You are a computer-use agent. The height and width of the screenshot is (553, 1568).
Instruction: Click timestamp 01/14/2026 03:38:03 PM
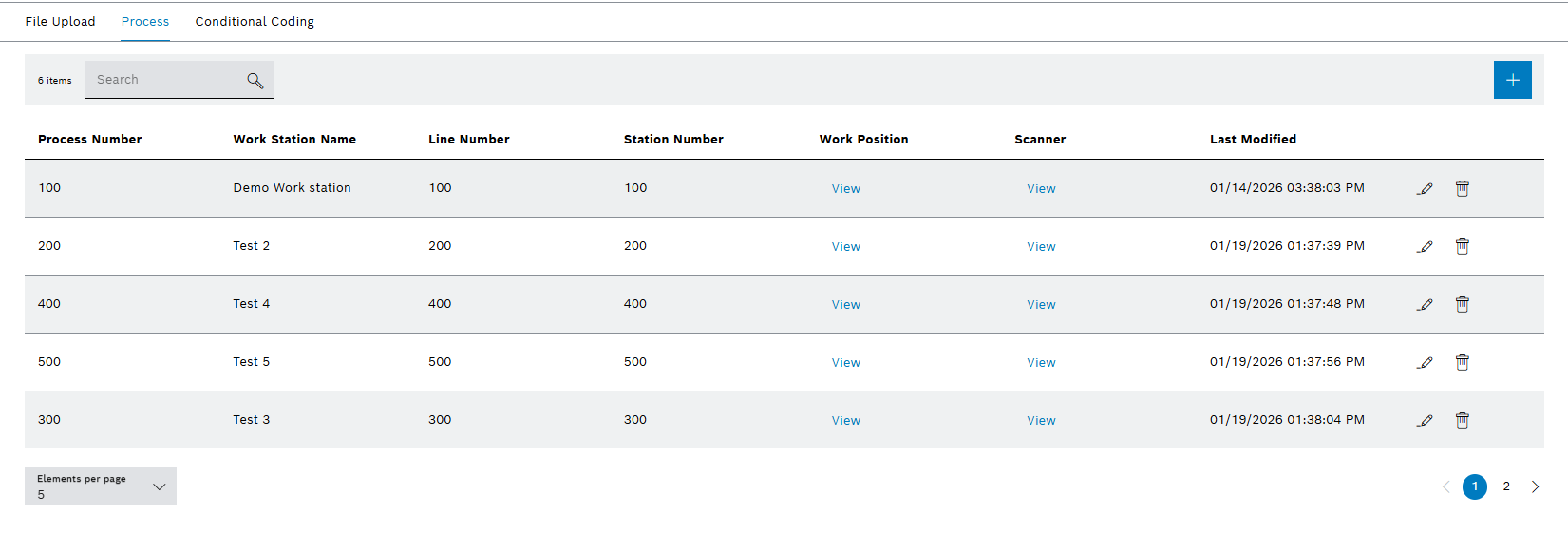click(1287, 188)
